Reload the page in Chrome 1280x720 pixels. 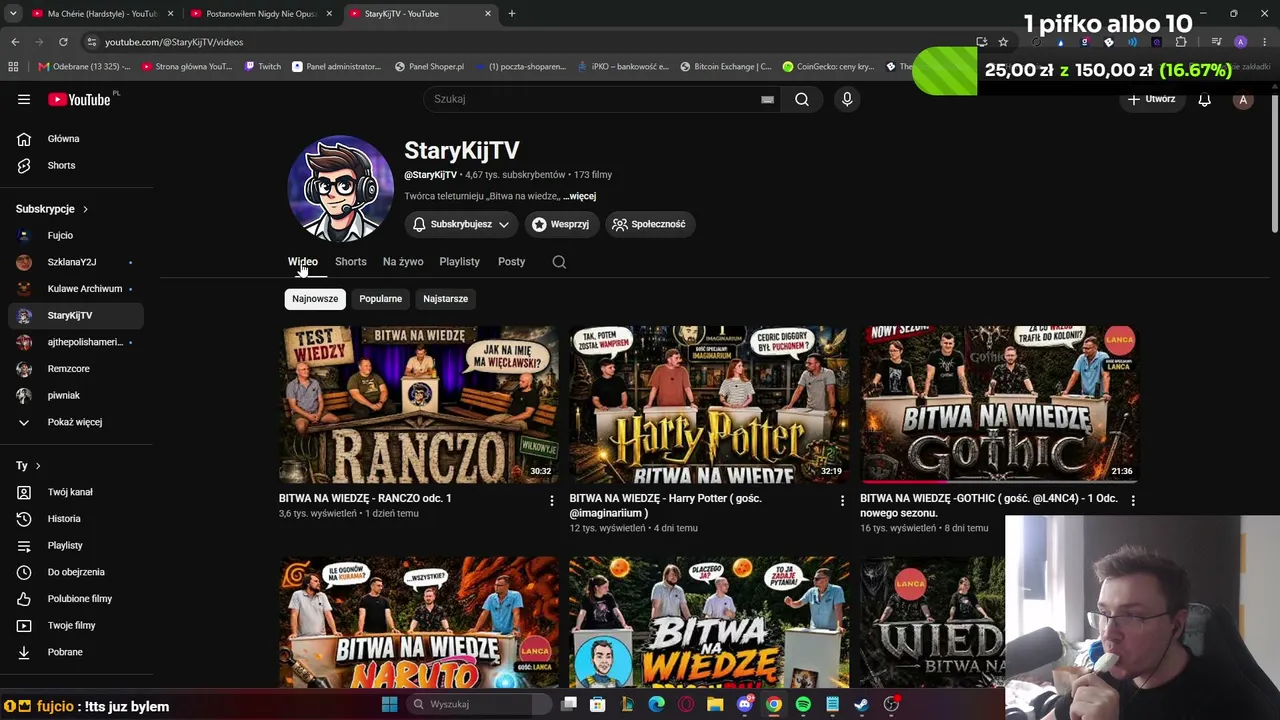point(63,42)
